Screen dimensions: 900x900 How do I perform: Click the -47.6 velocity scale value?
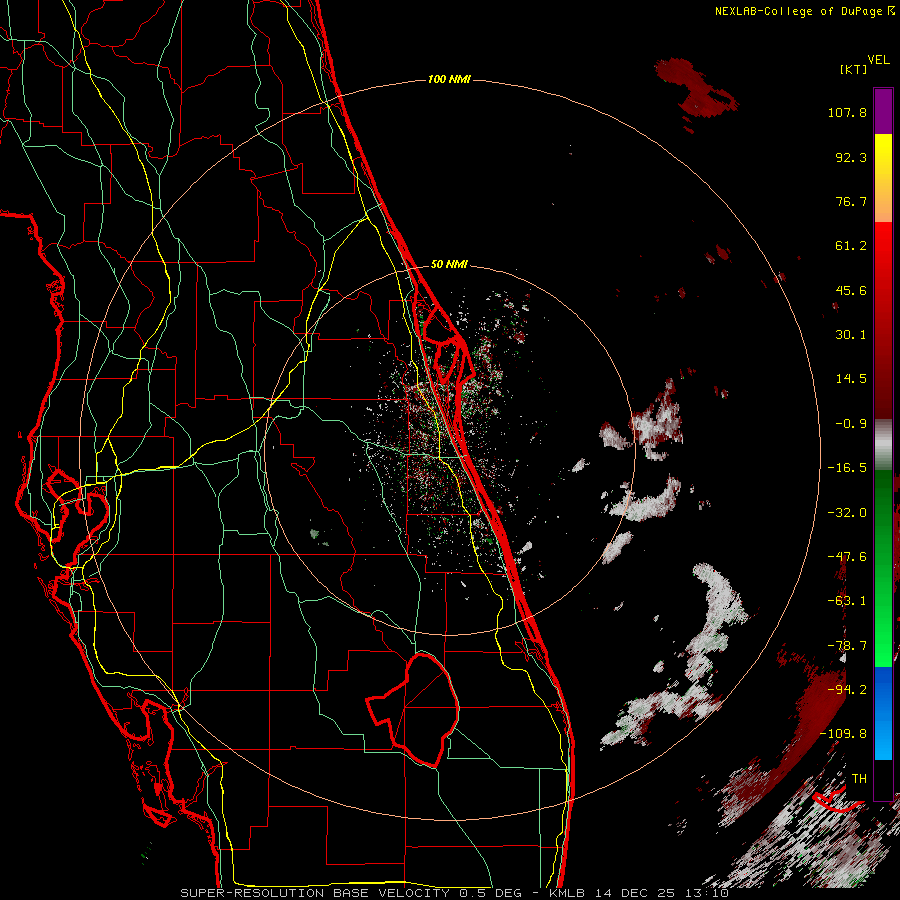point(847,557)
